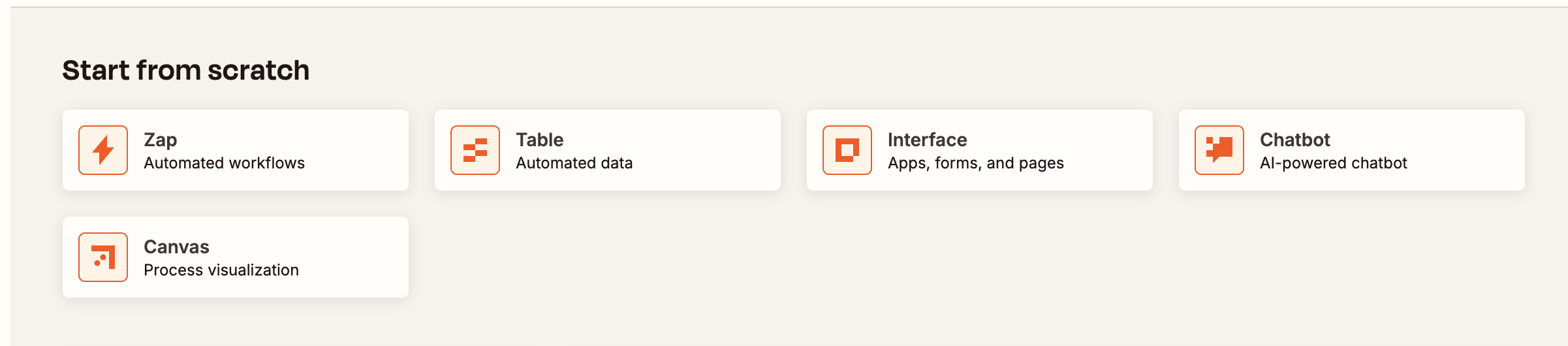
Task: Click the Canvas corner-arrow icon
Action: [x=103, y=257]
